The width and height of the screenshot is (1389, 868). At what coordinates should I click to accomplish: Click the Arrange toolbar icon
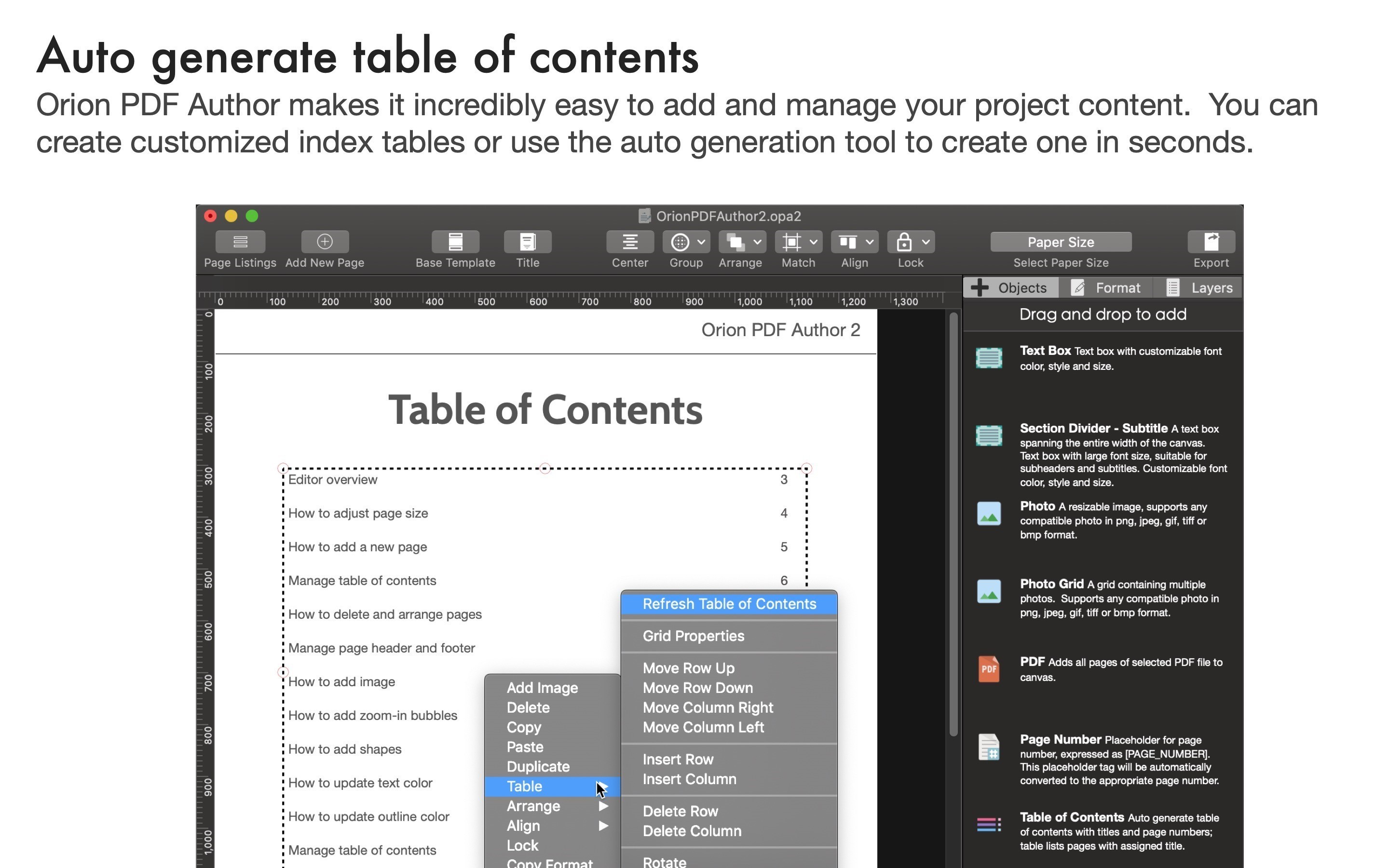735,242
